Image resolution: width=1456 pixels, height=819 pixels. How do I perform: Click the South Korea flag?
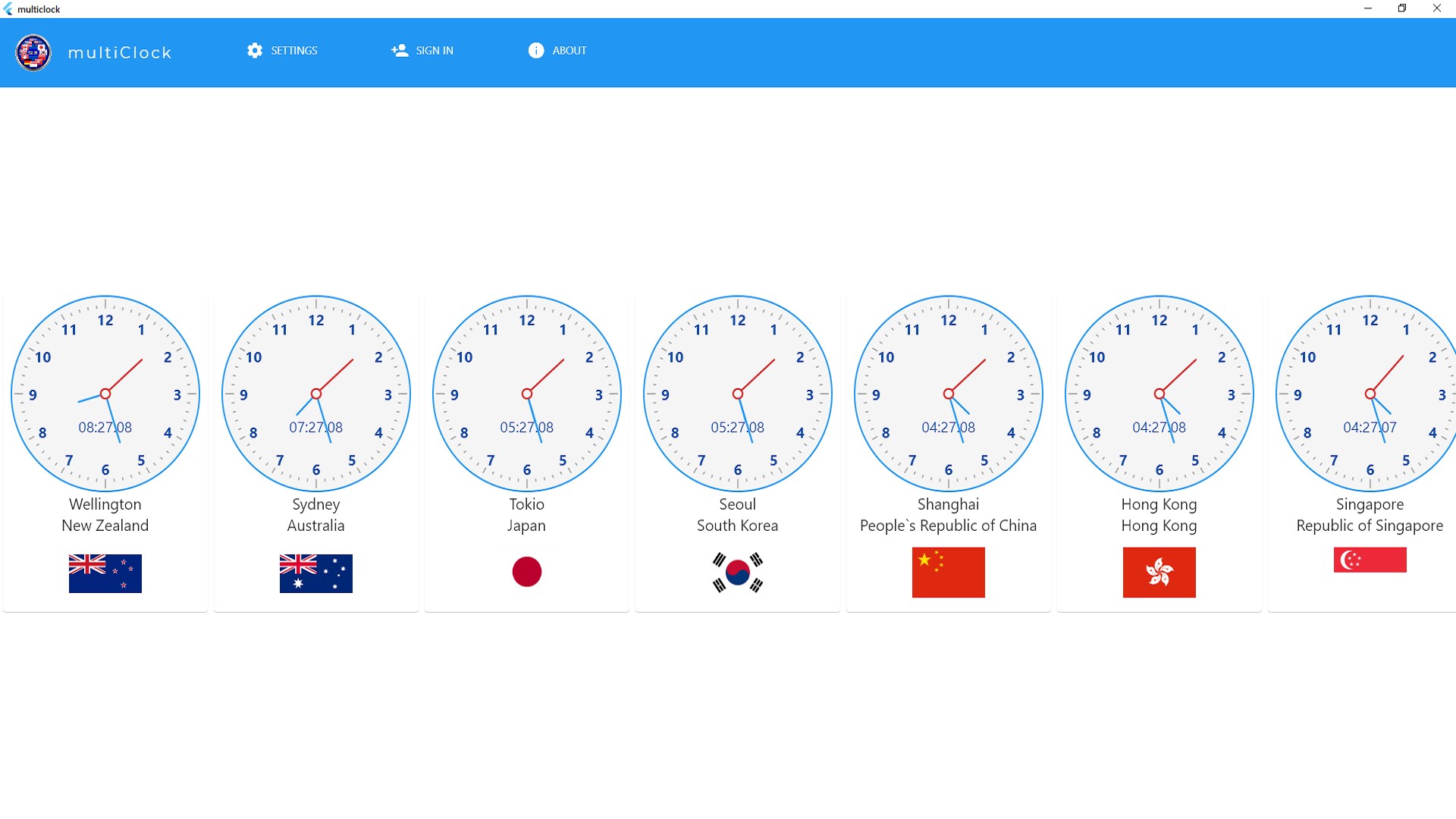click(738, 573)
